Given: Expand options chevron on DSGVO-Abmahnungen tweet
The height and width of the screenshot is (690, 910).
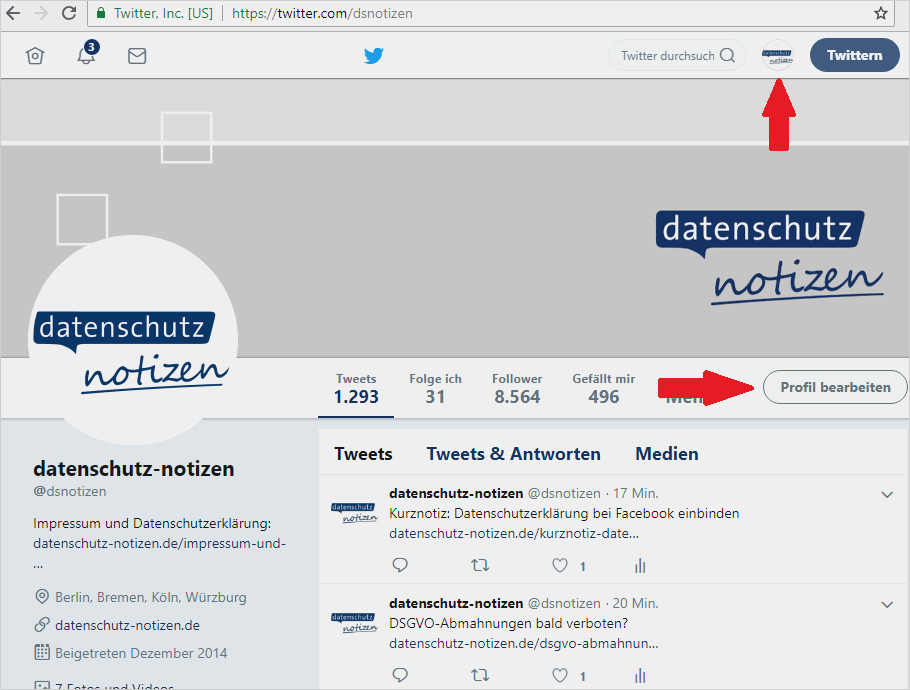Looking at the screenshot, I should [887, 605].
